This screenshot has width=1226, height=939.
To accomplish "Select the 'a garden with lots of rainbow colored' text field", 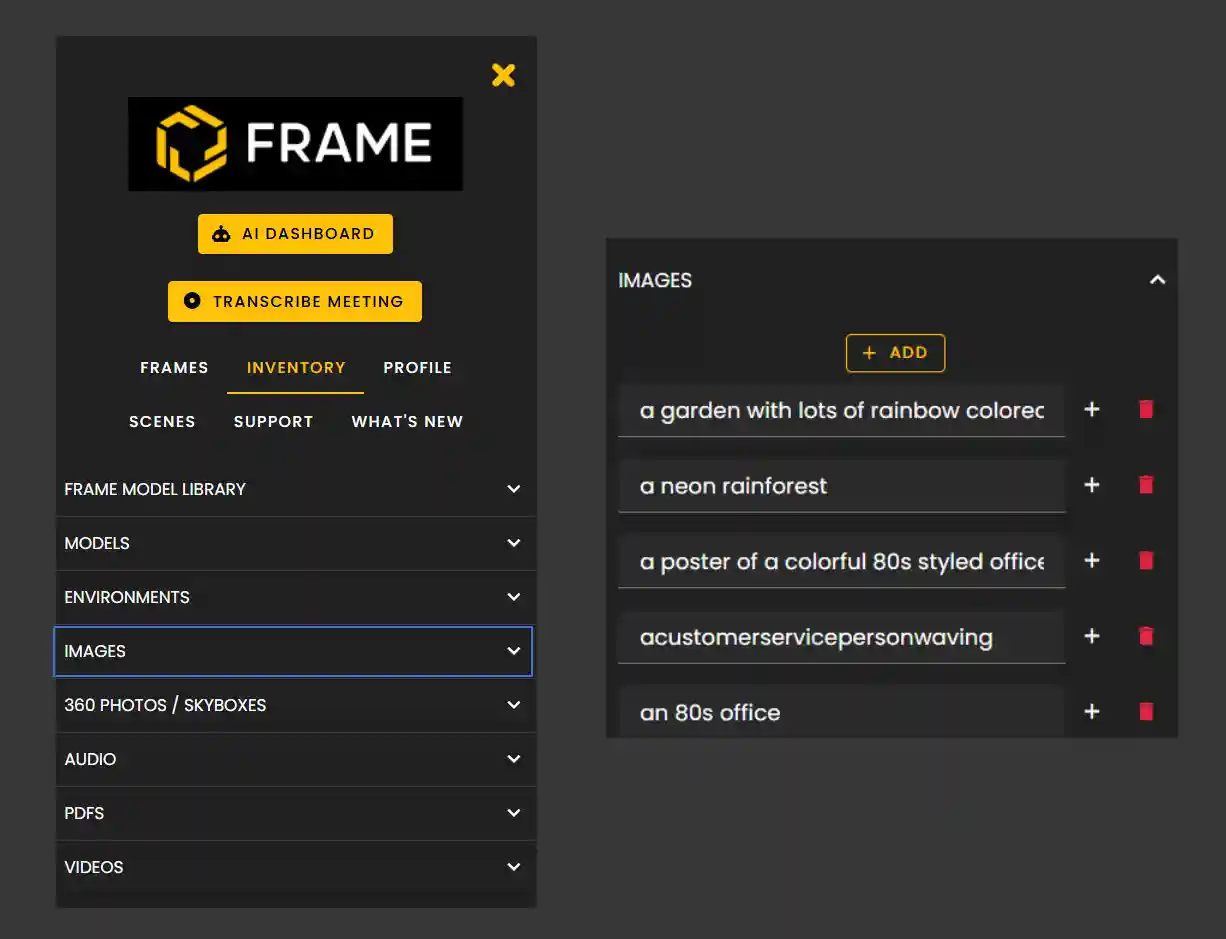I will 842,409.
